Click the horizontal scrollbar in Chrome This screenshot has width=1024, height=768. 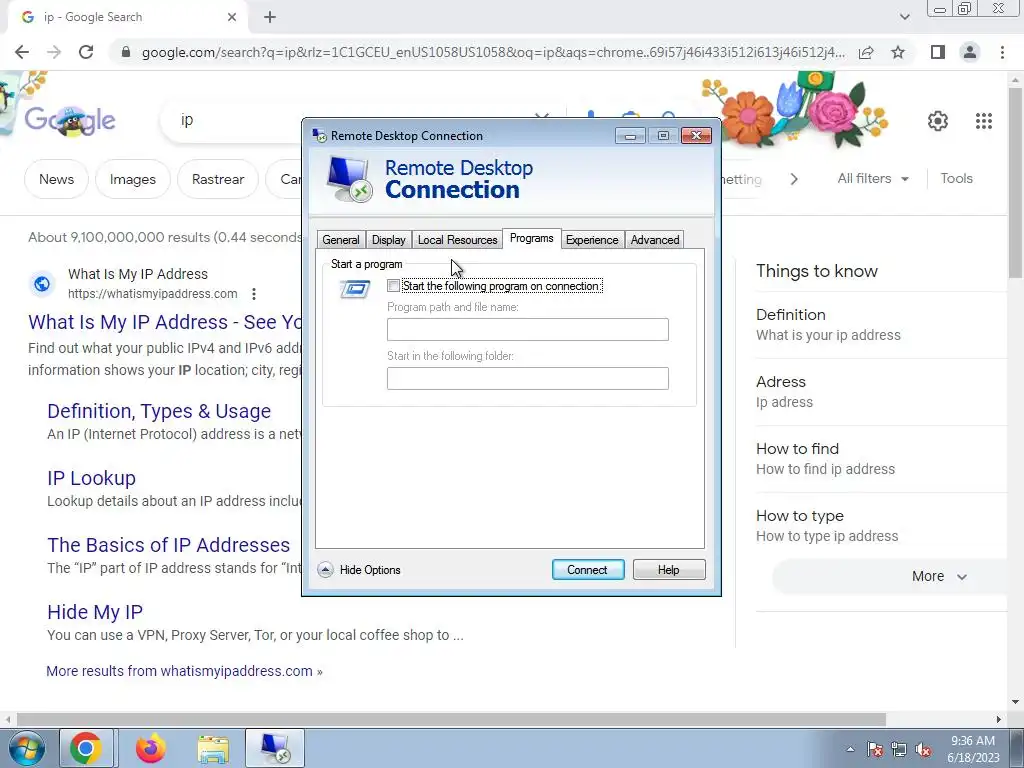pos(451,719)
